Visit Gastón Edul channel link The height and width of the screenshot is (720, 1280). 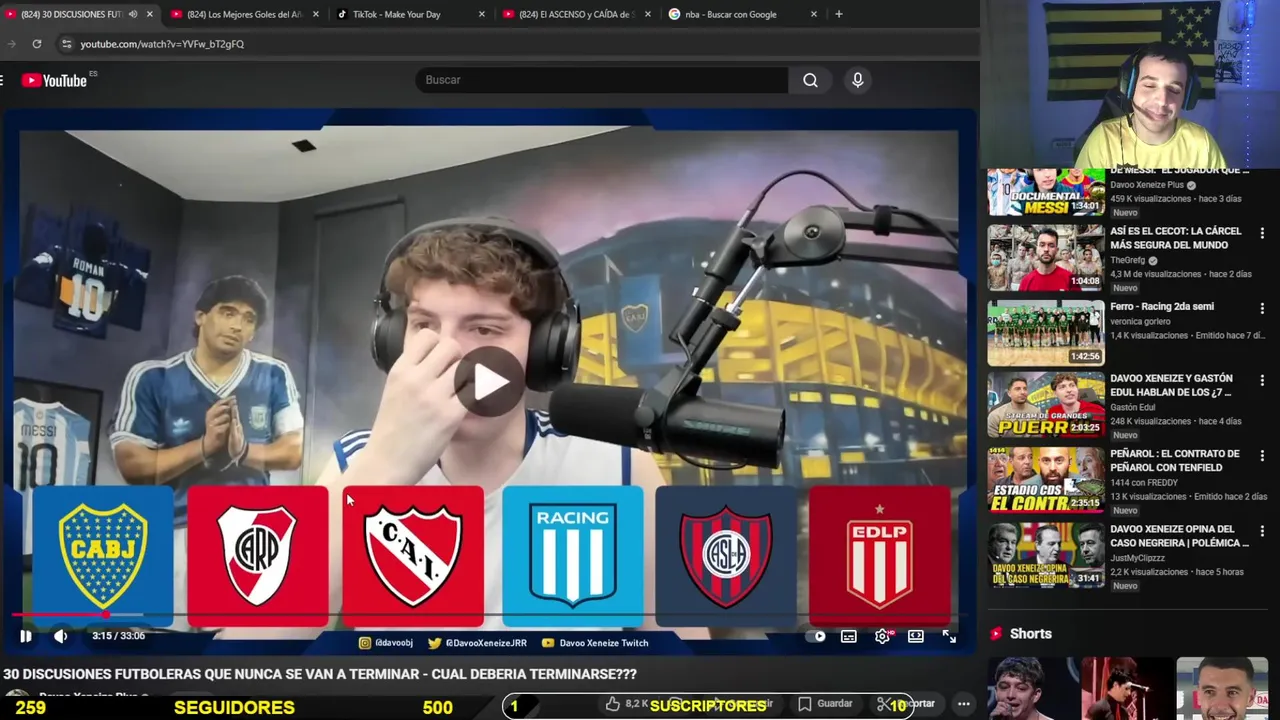pos(1133,407)
